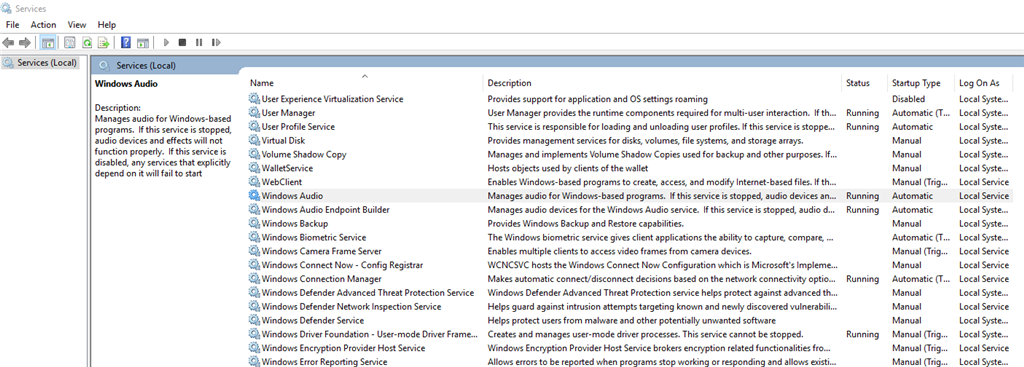Click the Pause Service icon

coord(199,42)
